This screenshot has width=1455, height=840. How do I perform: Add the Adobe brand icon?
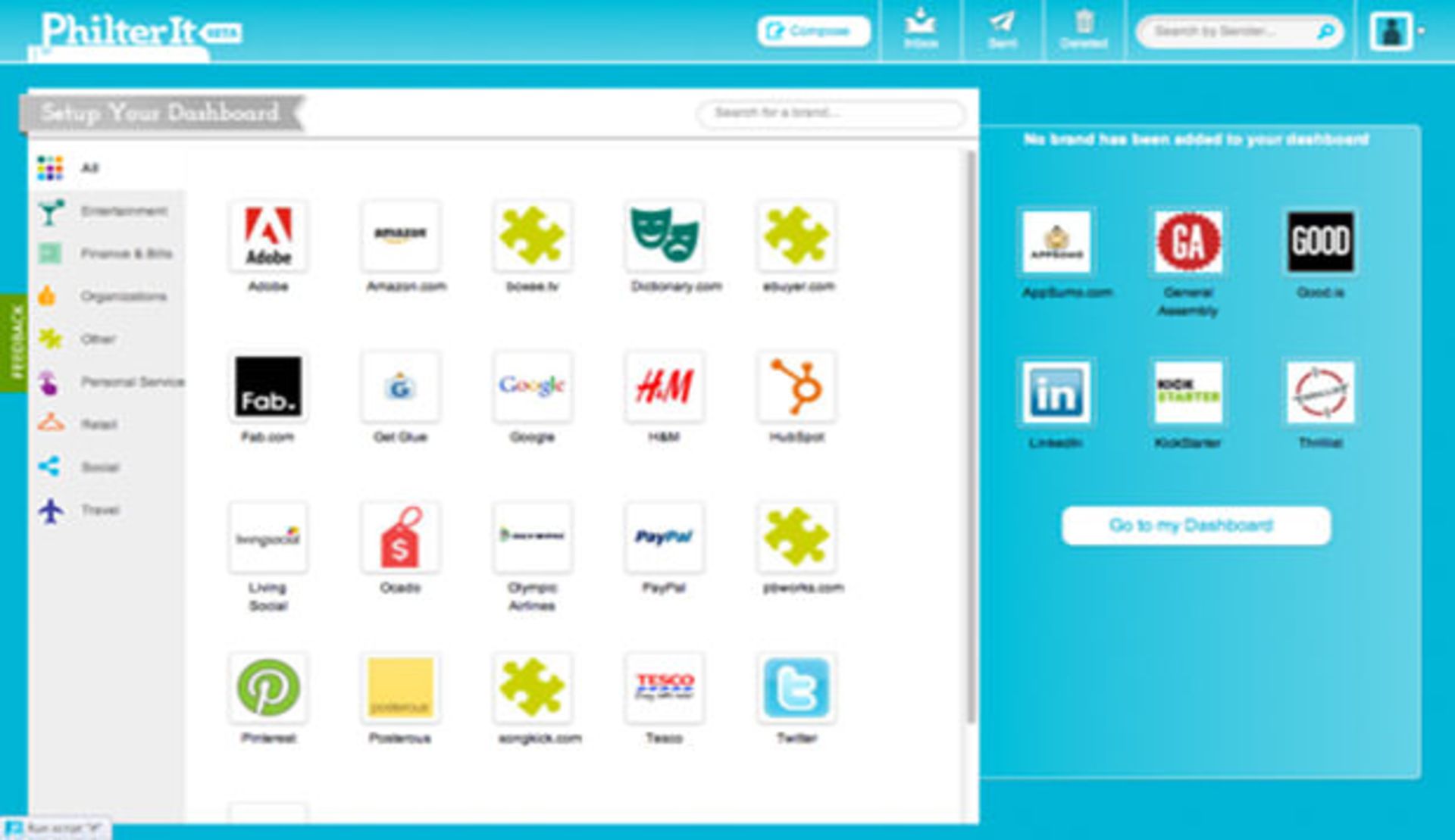[268, 236]
